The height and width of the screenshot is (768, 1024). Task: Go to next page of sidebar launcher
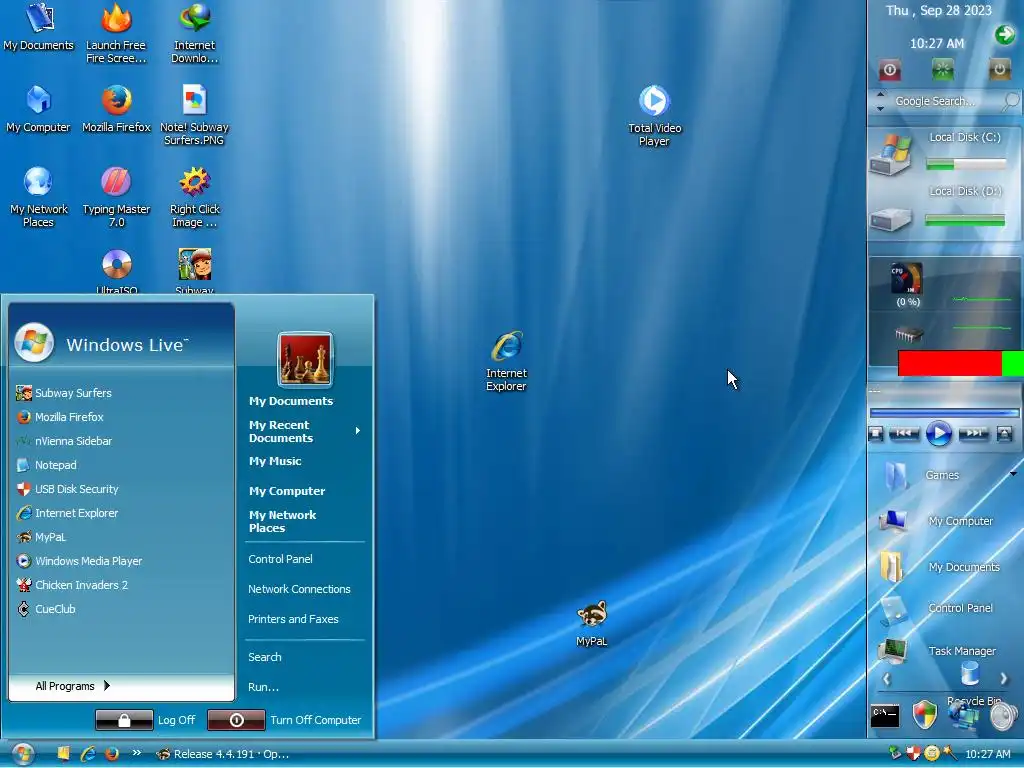tap(1004, 679)
